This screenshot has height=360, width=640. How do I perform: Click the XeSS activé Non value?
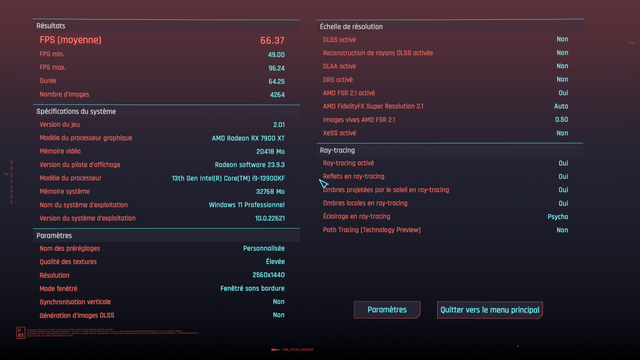[562, 133]
